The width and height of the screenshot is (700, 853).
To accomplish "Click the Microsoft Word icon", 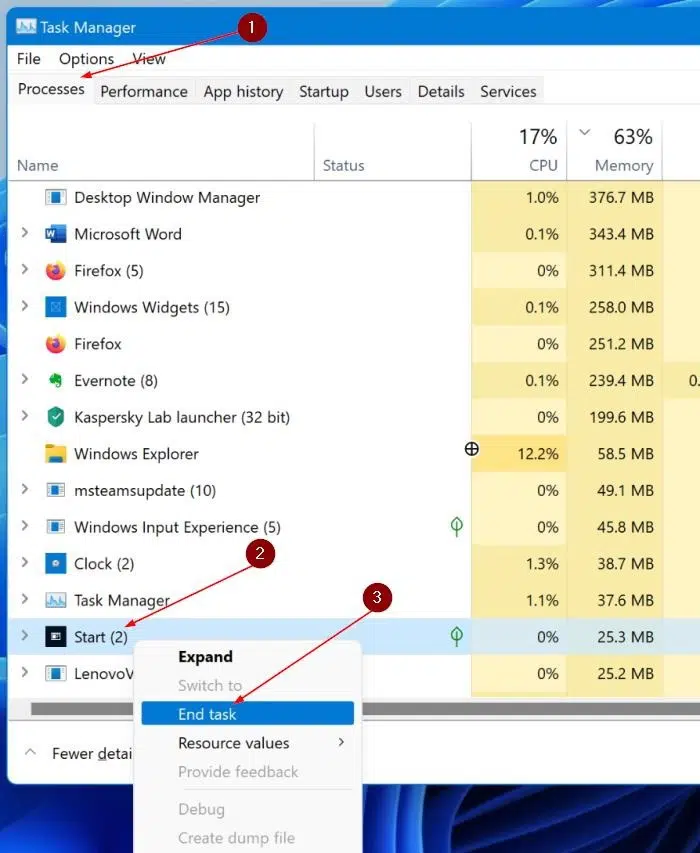I will [x=55, y=234].
